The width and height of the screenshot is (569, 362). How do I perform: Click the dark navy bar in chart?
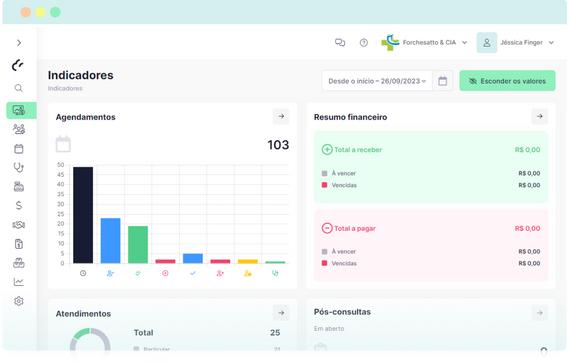click(83, 215)
